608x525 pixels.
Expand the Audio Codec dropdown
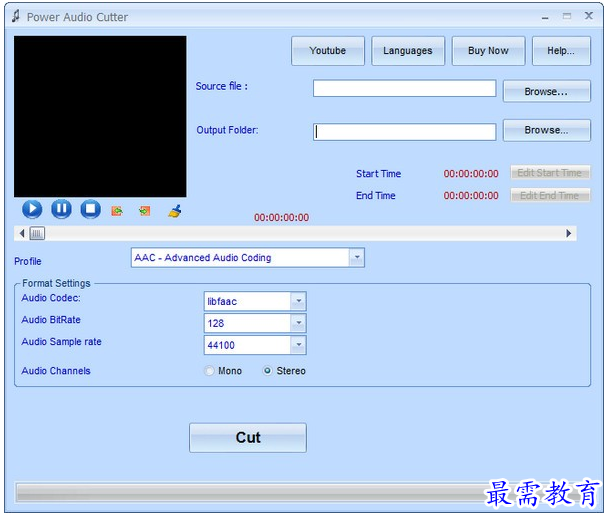pos(298,301)
